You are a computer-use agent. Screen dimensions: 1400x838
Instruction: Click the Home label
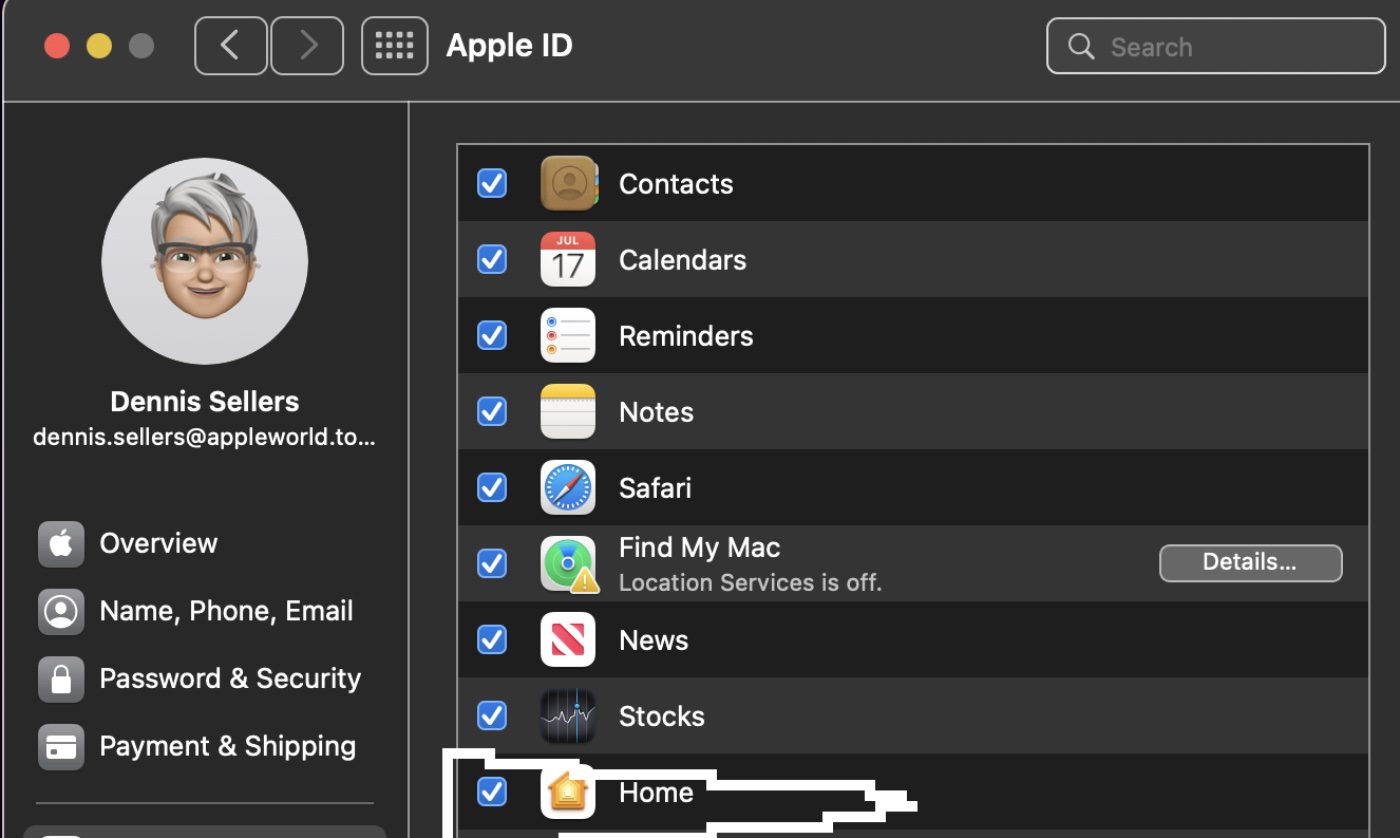(x=656, y=792)
